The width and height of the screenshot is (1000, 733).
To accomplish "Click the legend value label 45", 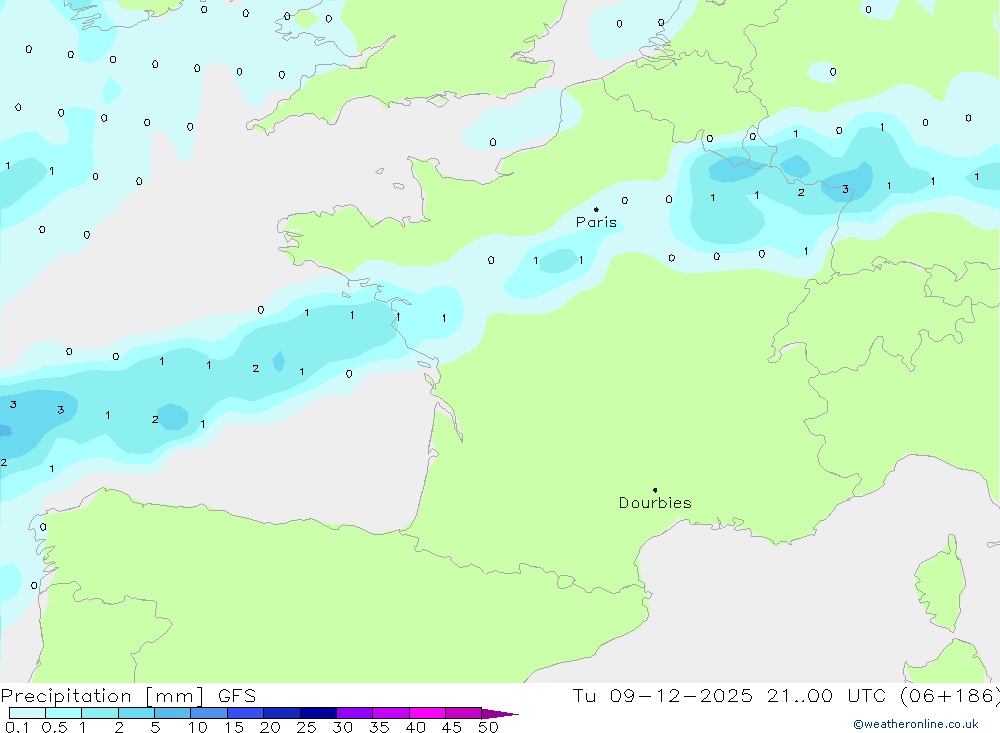I will coord(452,727).
